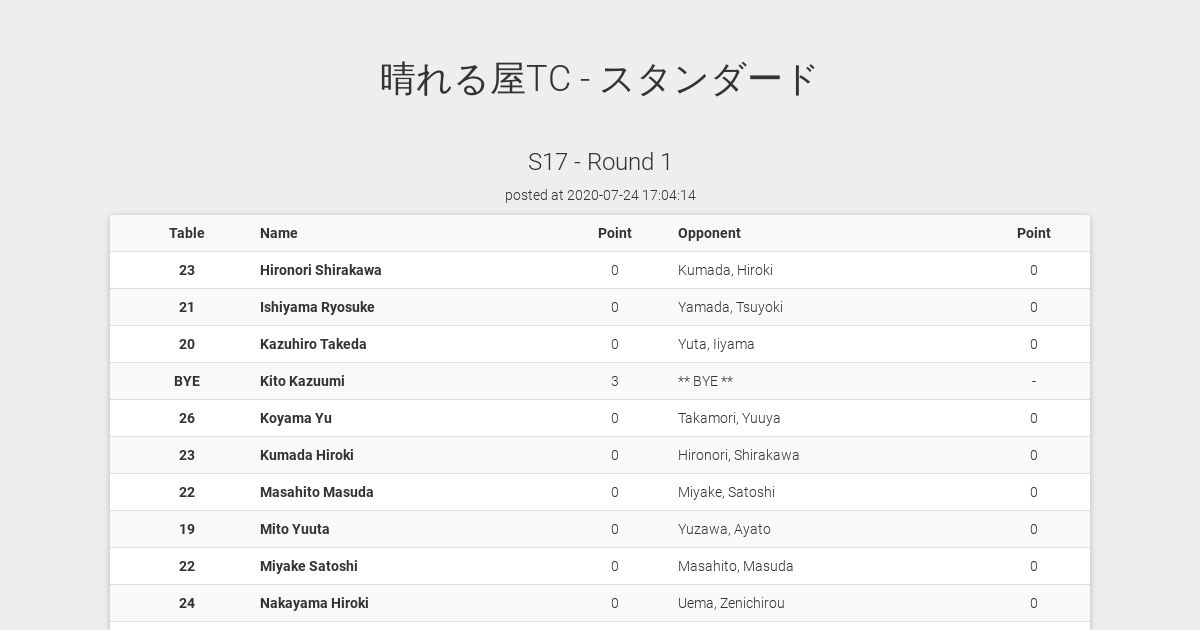This screenshot has height=630, width=1200.
Task: Select Kito Kazuumi's BYE row
Action: click(x=600, y=381)
